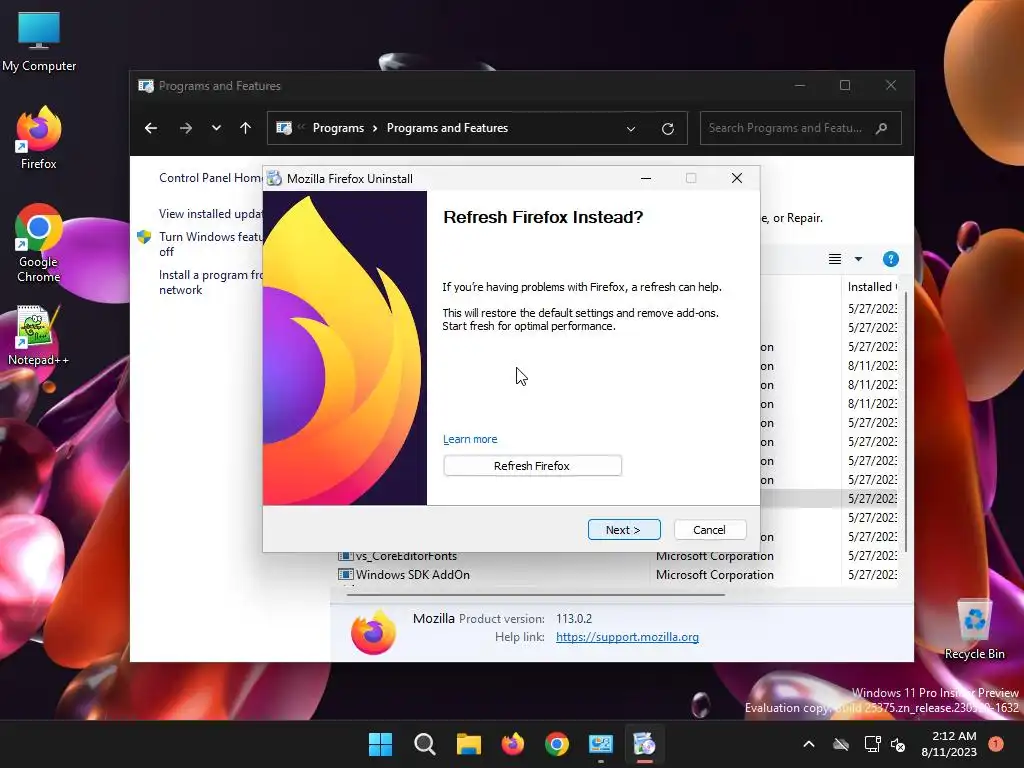The height and width of the screenshot is (768, 1024).
Task: Select Programs breadcrumb in address bar
Action: (x=338, y=128)
